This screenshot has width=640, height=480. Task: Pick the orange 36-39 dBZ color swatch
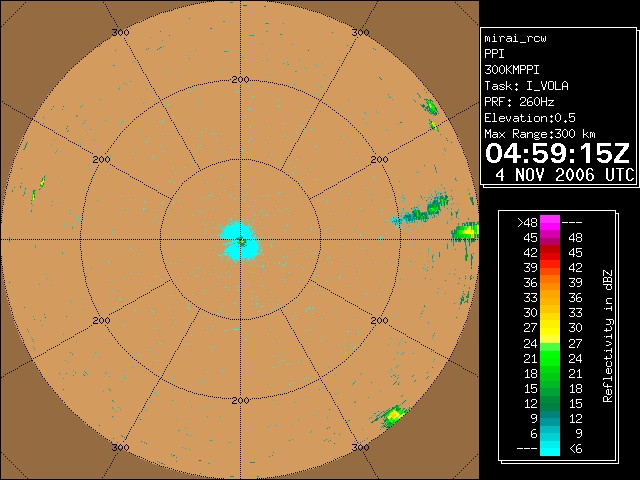(550, 282)
